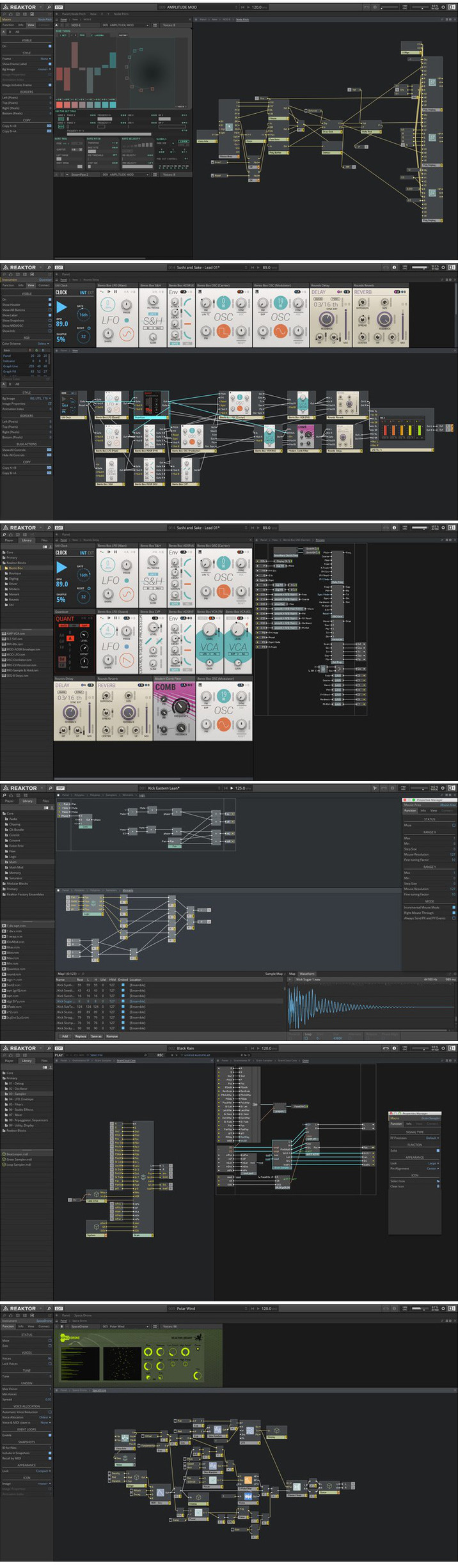
Task: Click the search magnifier in Black Rain window
Action: pyautogui.click(x=49, y=1048)
